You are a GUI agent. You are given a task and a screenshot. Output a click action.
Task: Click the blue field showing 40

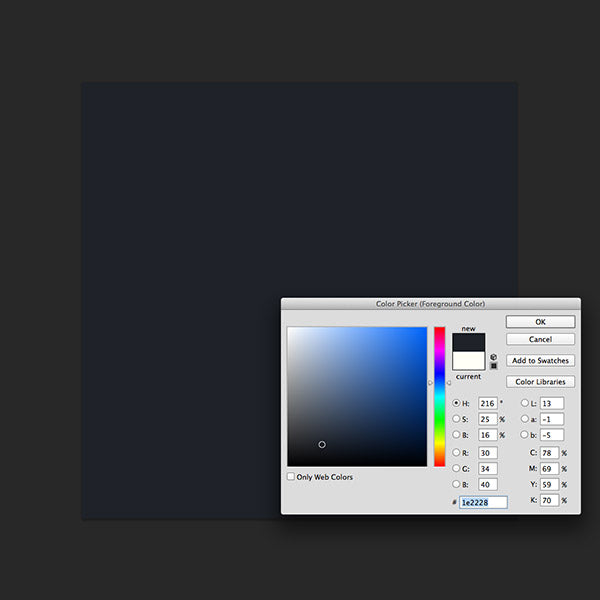488,484
